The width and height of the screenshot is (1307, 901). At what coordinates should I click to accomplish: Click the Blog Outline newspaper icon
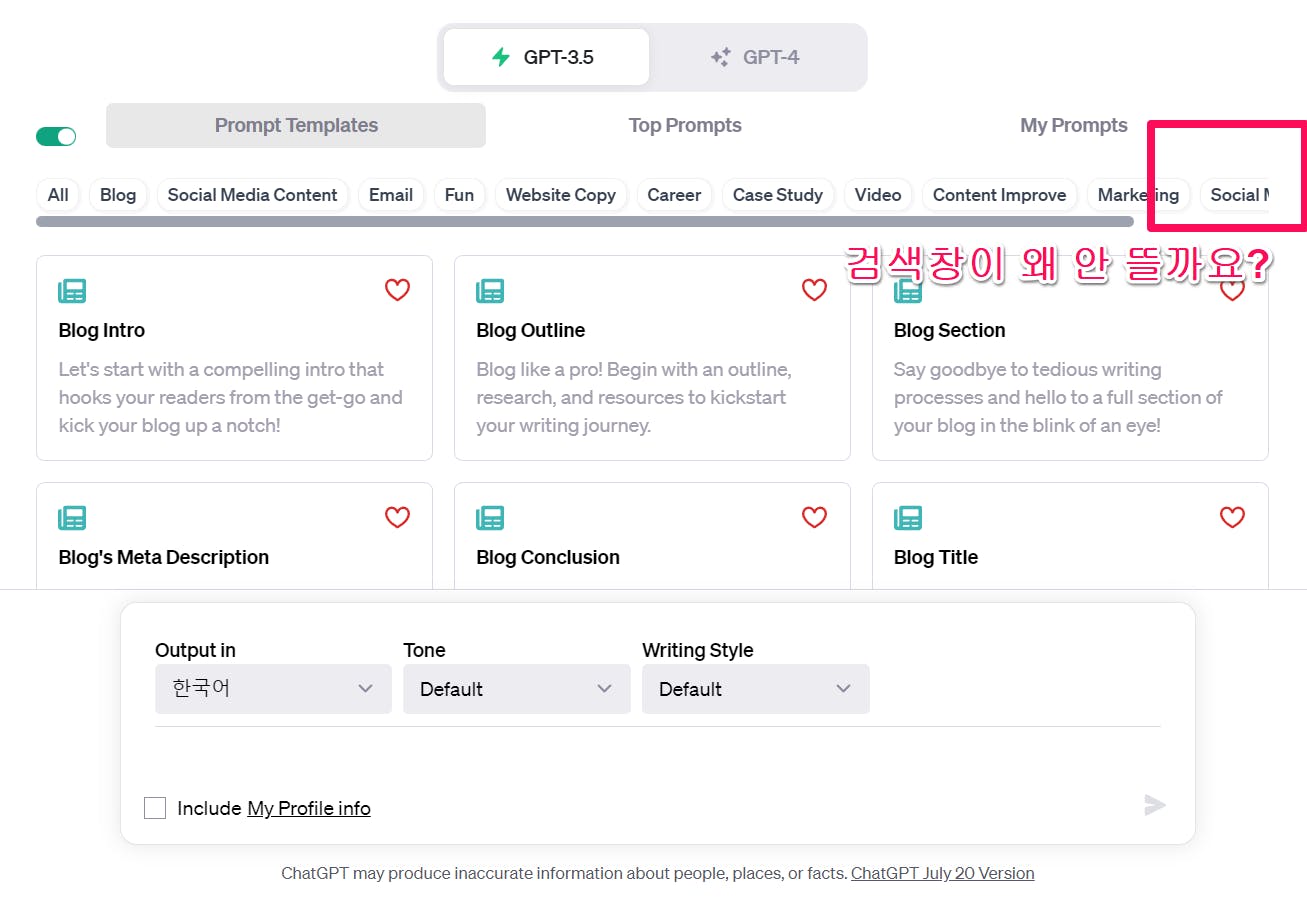(x=490, y=291)
